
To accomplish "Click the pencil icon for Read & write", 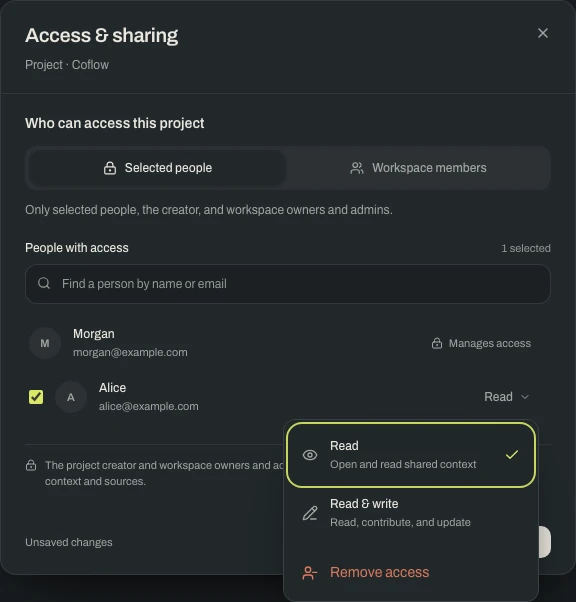I will coord(310,513).
